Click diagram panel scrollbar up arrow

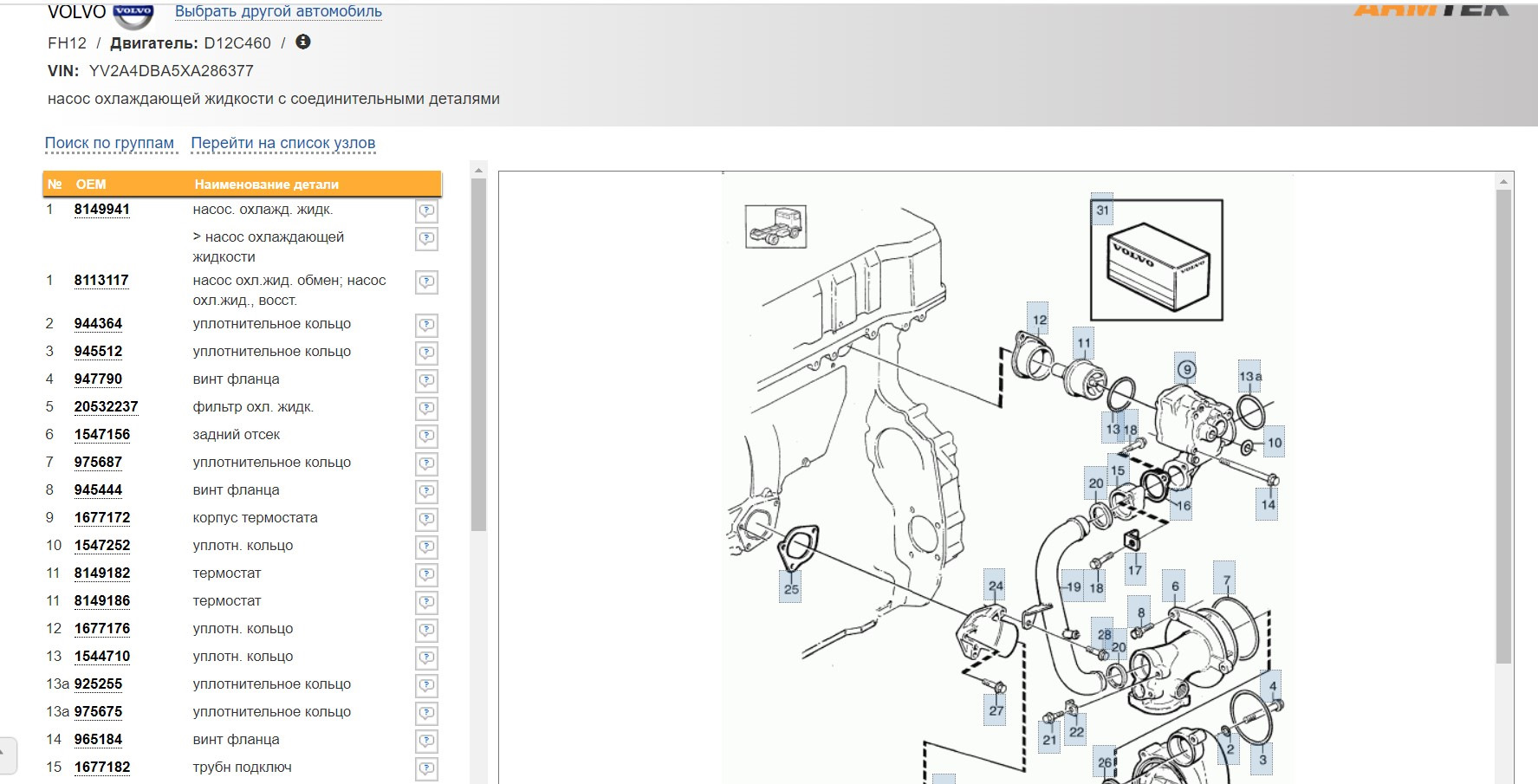tap(1503, 181)
